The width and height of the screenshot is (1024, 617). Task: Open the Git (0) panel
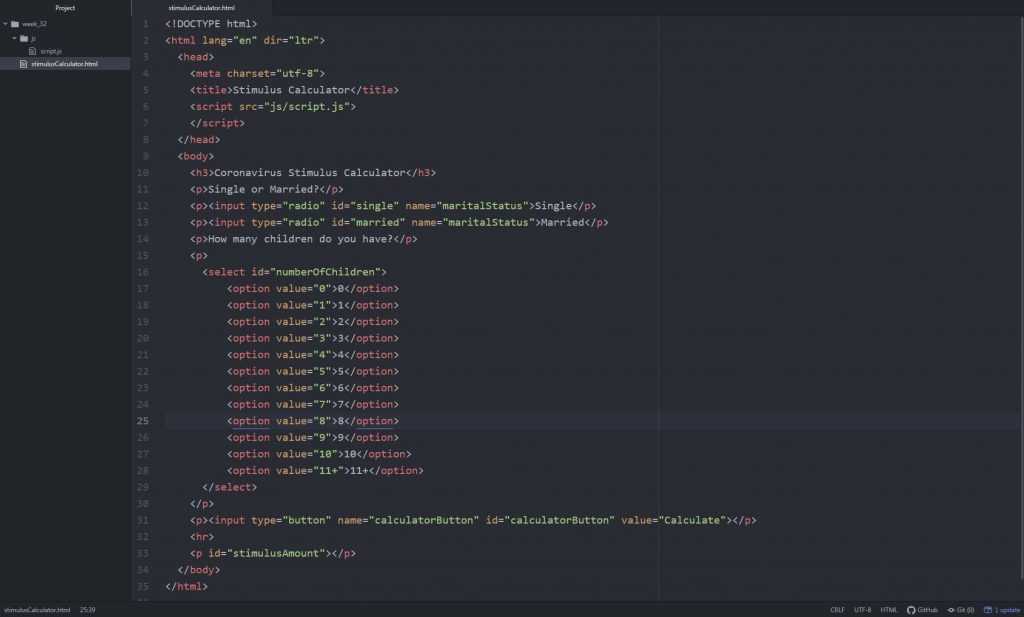pyautogui.click(x=965, y=610)
